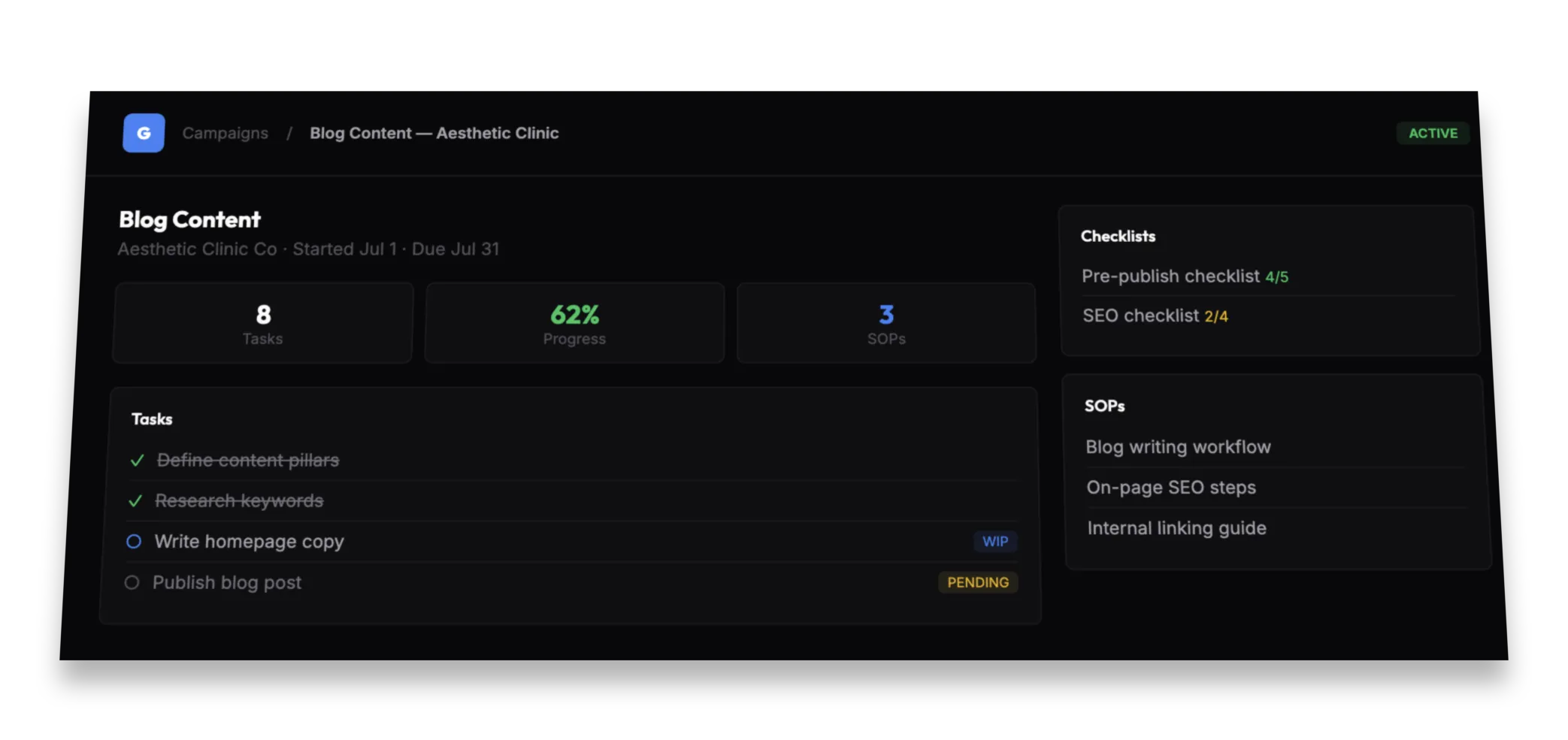Click the Checklists panel heading
The image size is (1568, 740).
pos(1118,236)
